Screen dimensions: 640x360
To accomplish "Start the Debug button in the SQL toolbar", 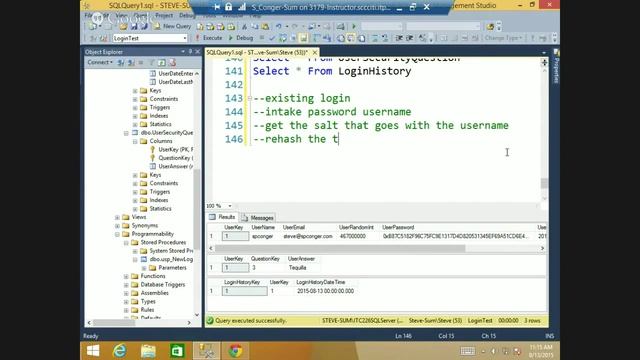I will click(x=241, y=38).
